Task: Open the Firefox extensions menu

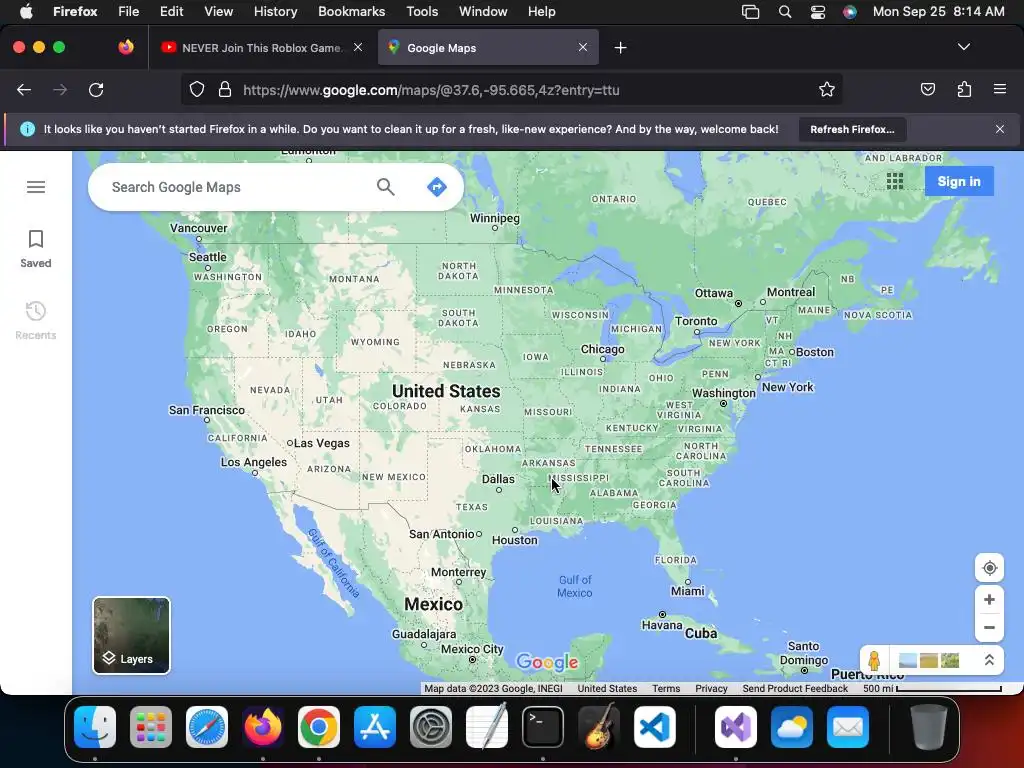Action: (965, 90)
